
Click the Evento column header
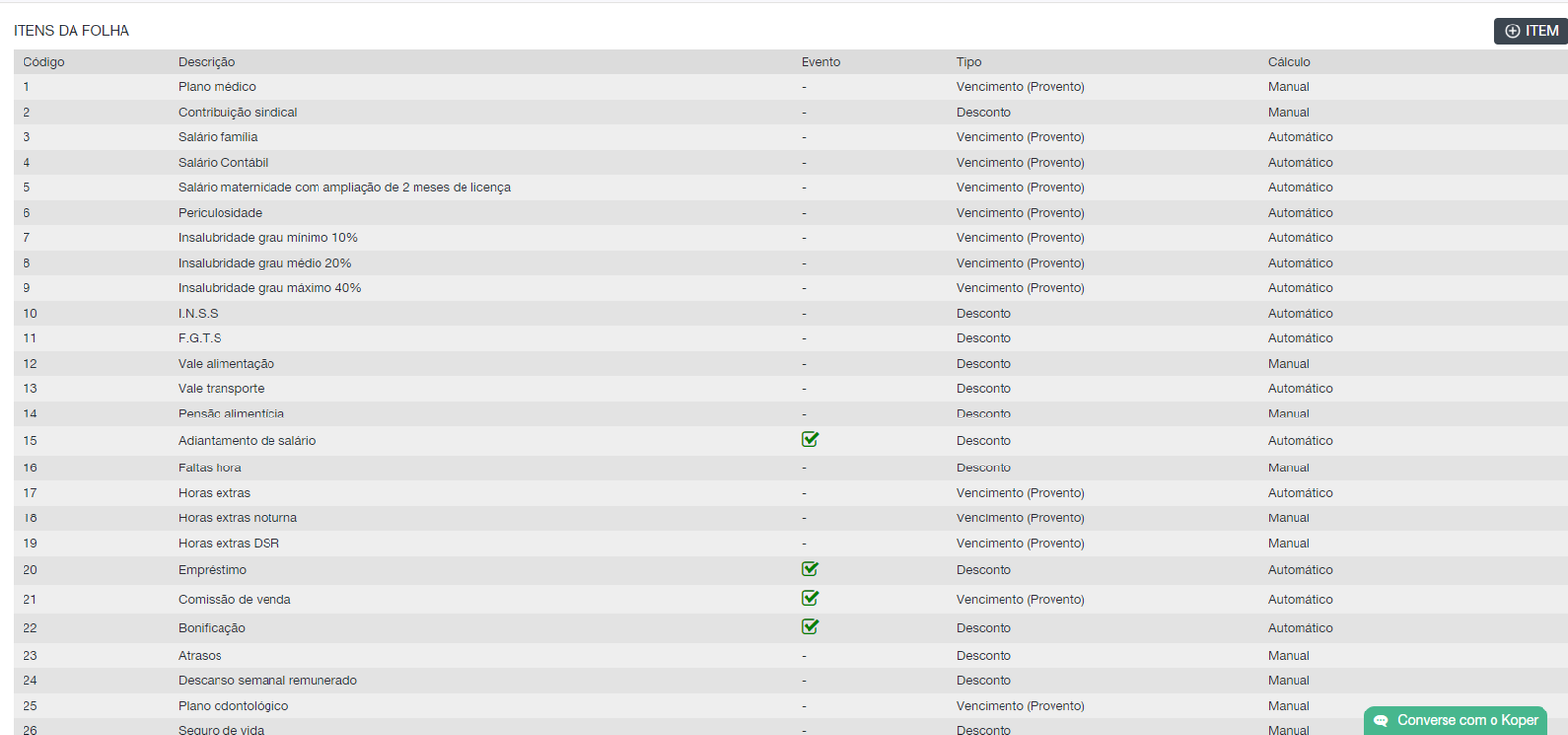coord(820,62)
